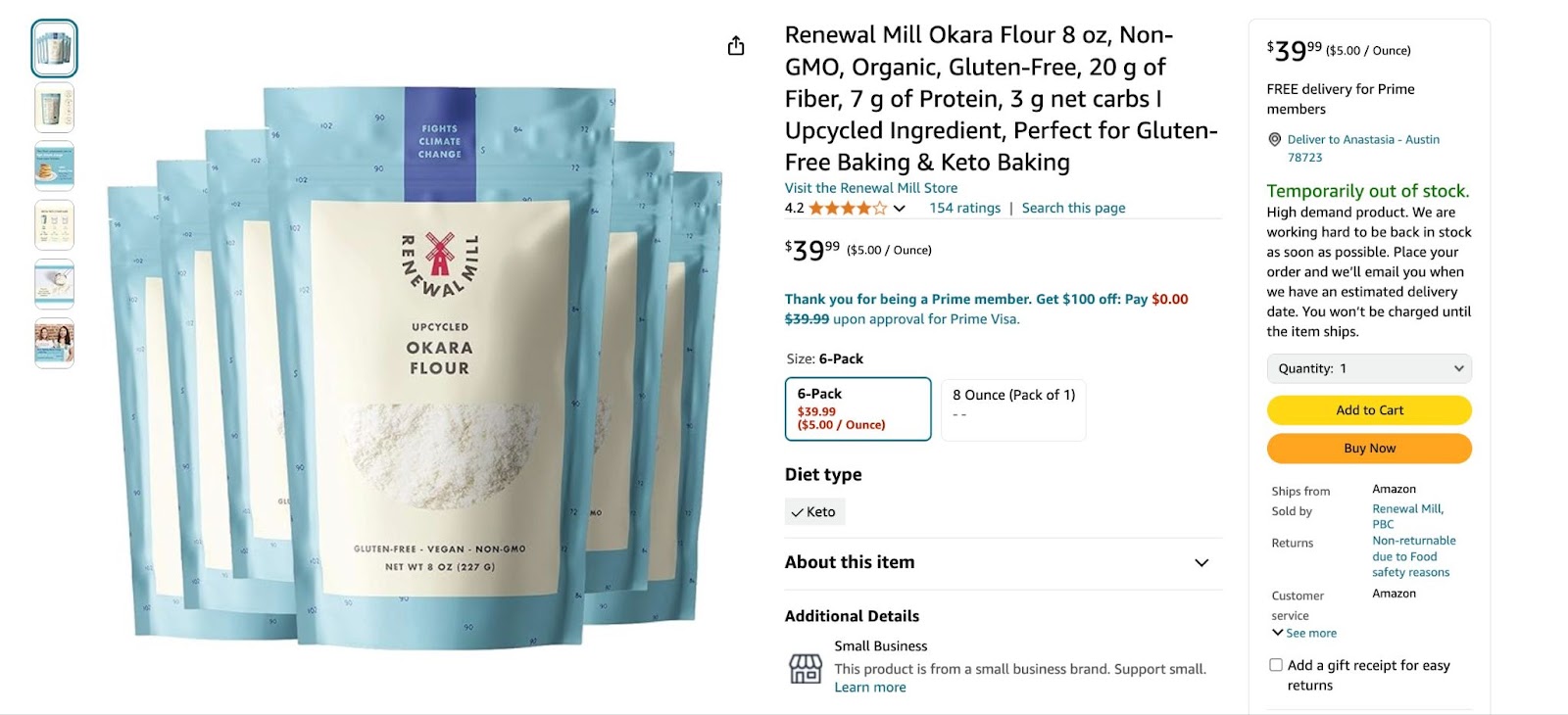Click the star rating icons
Image resolution: width=1568 pixels, height=715 pixels.
point(848,209)
